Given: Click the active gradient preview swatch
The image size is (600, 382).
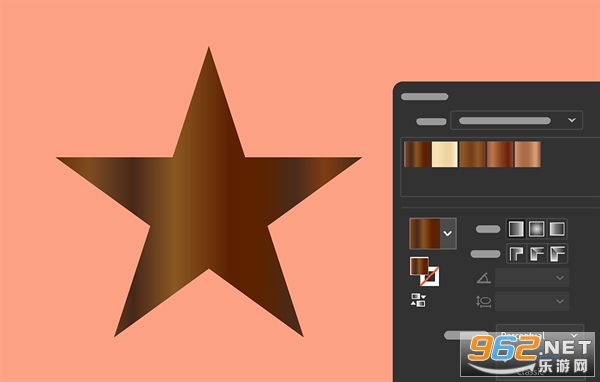Looking at the screenshot, I should (425, 233).
